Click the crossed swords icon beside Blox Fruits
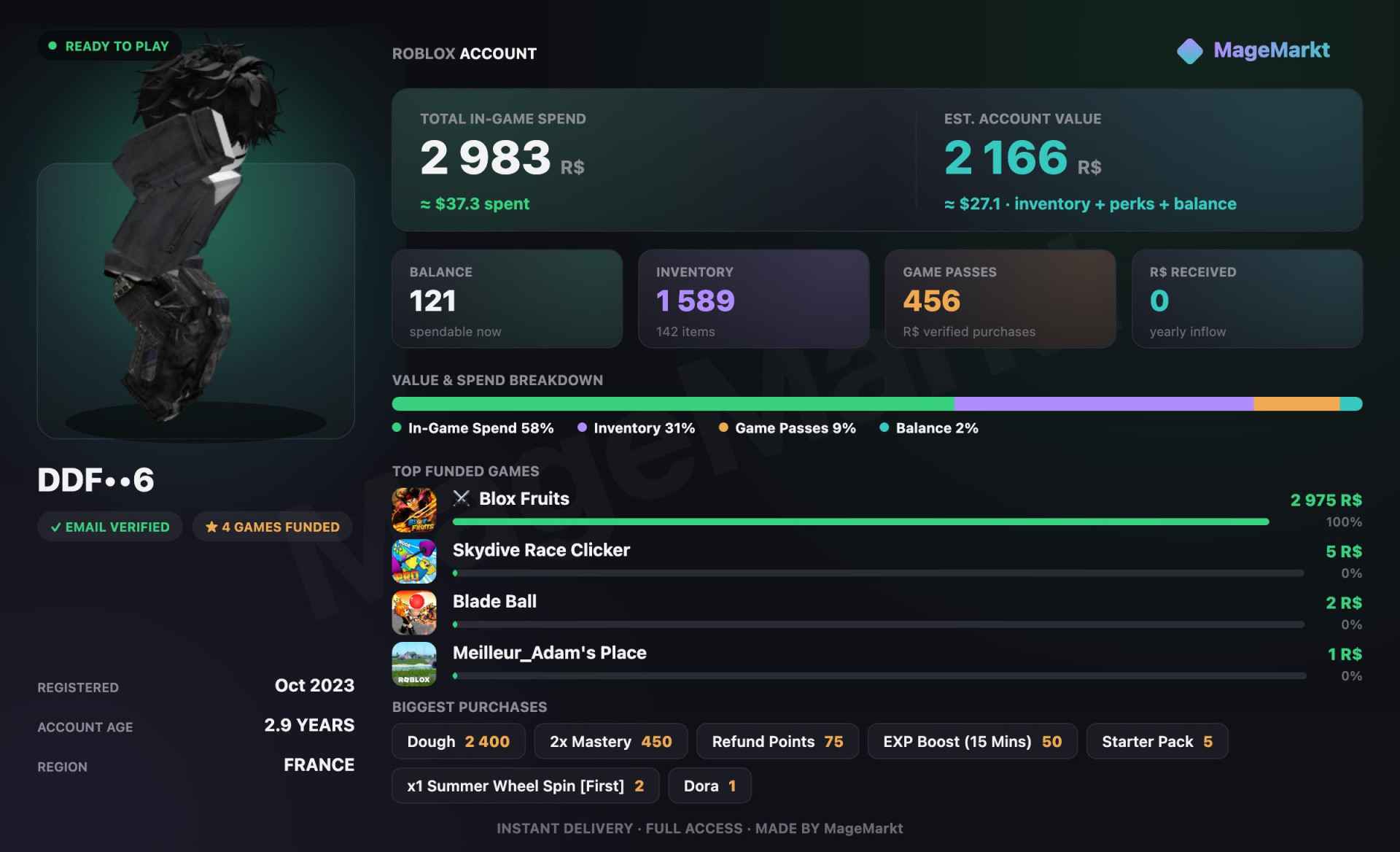Viewport: 1400px width, 852px height. (x=462, y=498)
